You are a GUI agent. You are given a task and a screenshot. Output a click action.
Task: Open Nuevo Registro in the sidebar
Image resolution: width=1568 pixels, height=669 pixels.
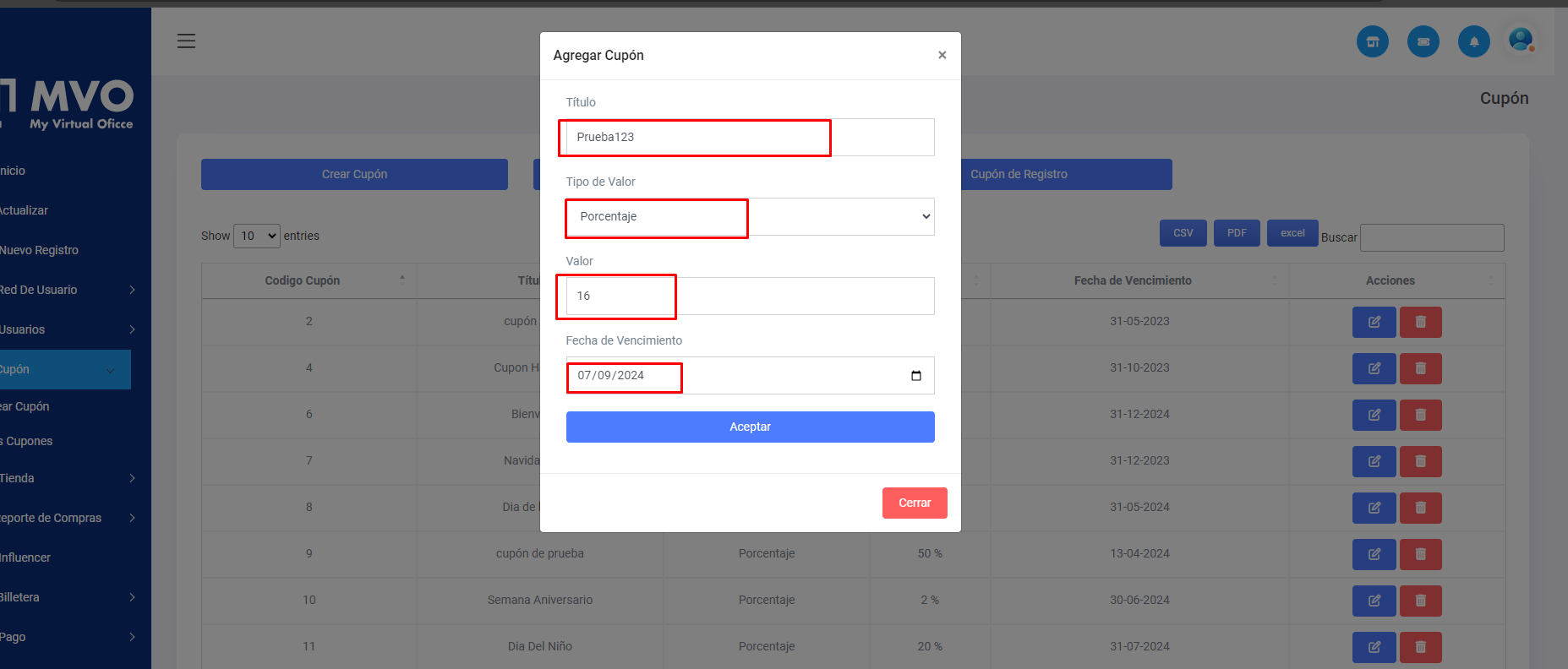click(x=40, y=250)
